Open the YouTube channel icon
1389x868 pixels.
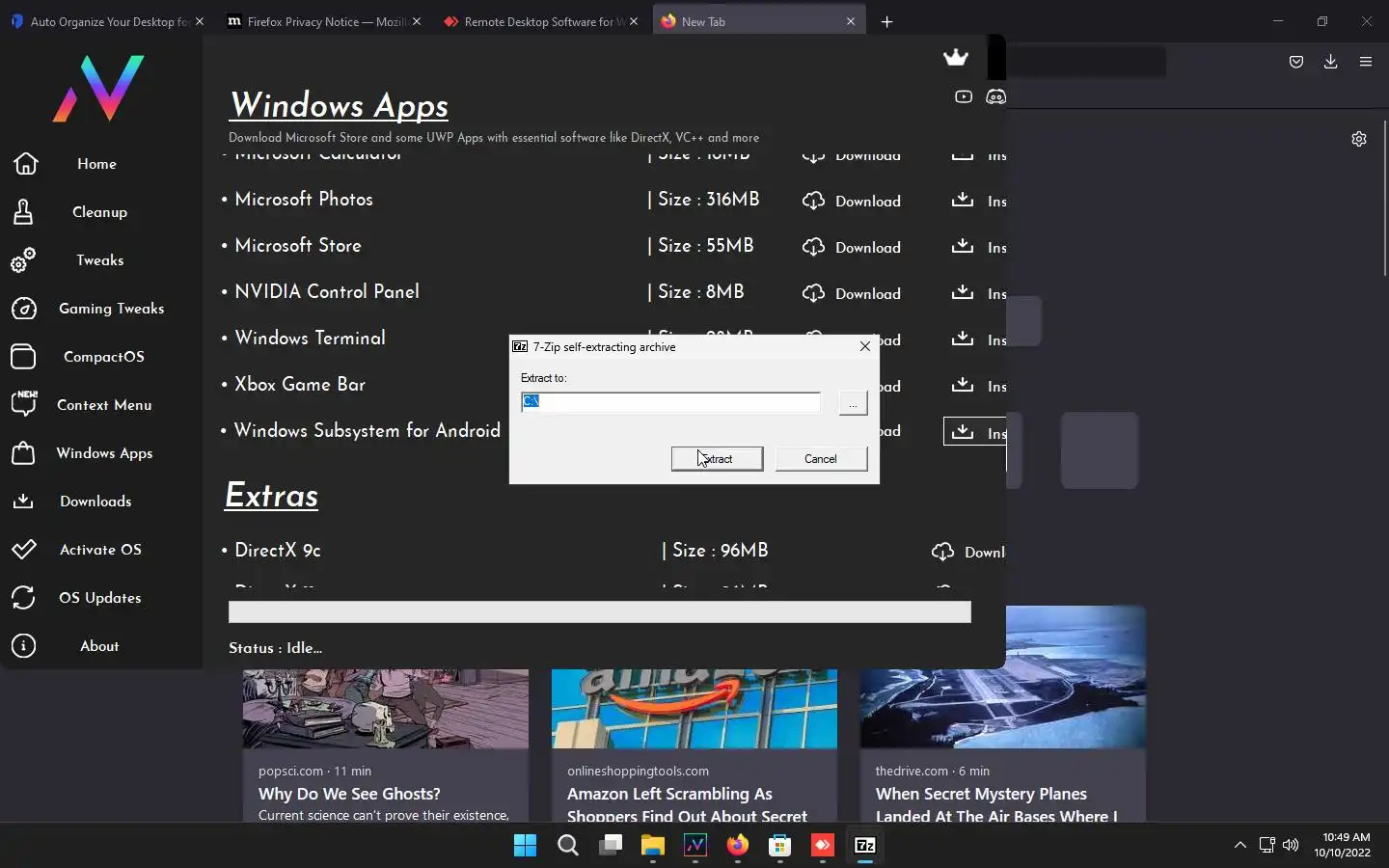pyautogui.click(x=963, y=96)
